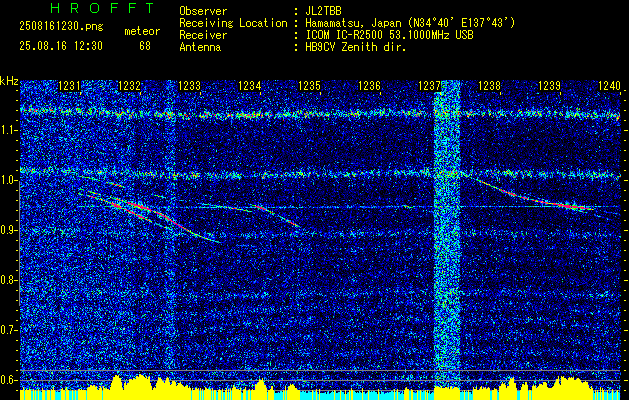Click the kHz axis unit label
Image resolution: width=629 pixels, height=400 pixels.
pos(9,81)
